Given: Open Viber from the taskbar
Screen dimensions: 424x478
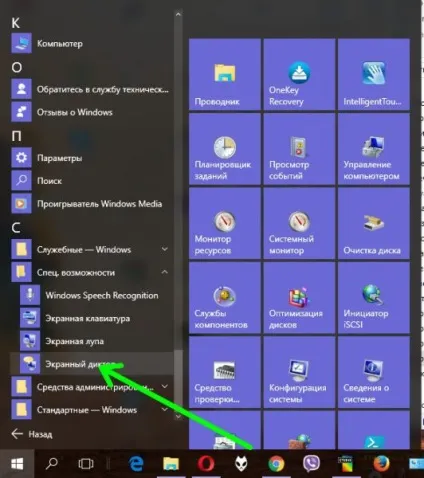Looking at the screenshot, I should [311, 464].
